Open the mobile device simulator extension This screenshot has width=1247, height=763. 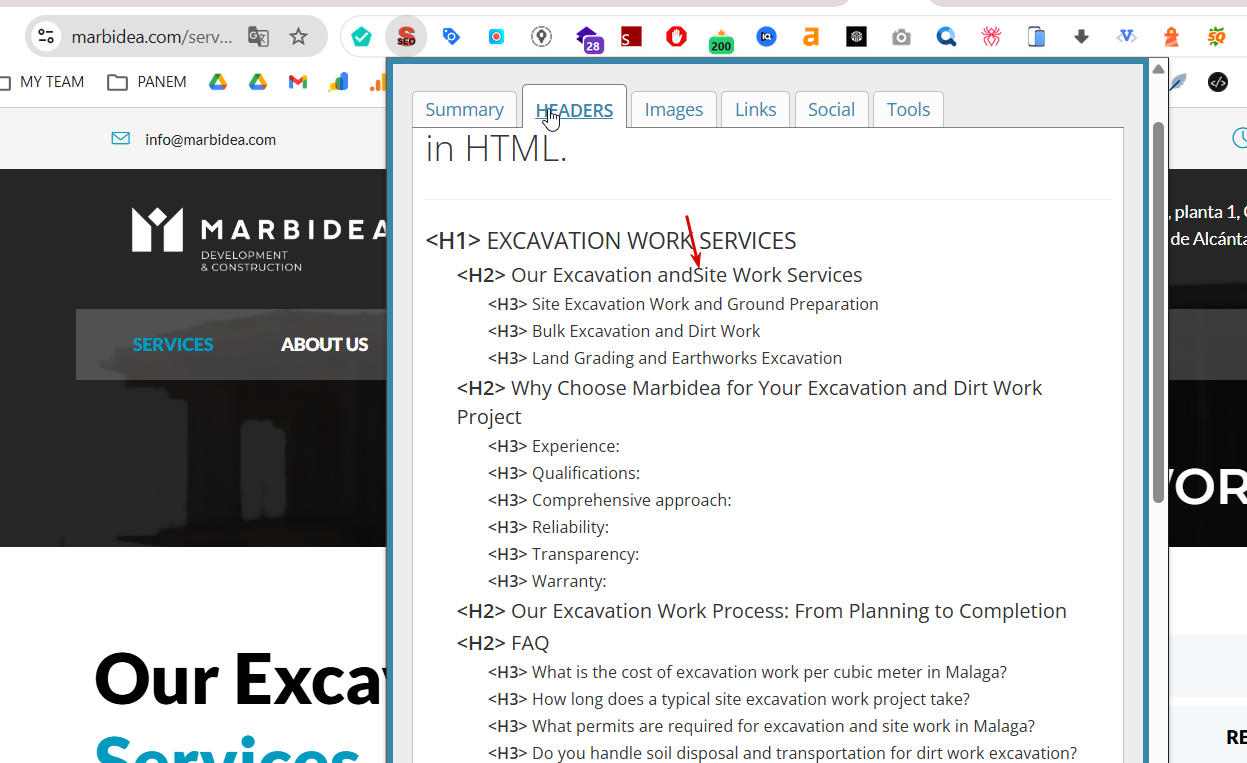[x=1037, y=37]
